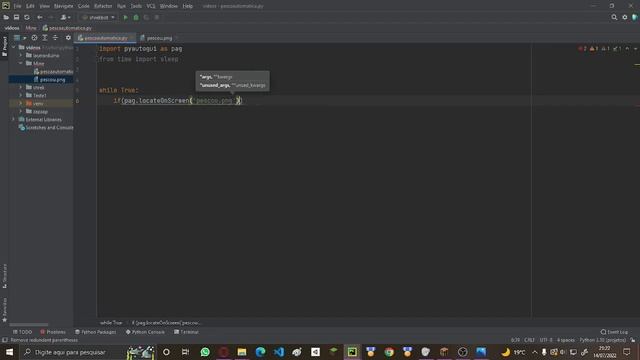Toggle the Structure tool window strip button
This screenshot has width=640, height=360.
tap(4, 276)
